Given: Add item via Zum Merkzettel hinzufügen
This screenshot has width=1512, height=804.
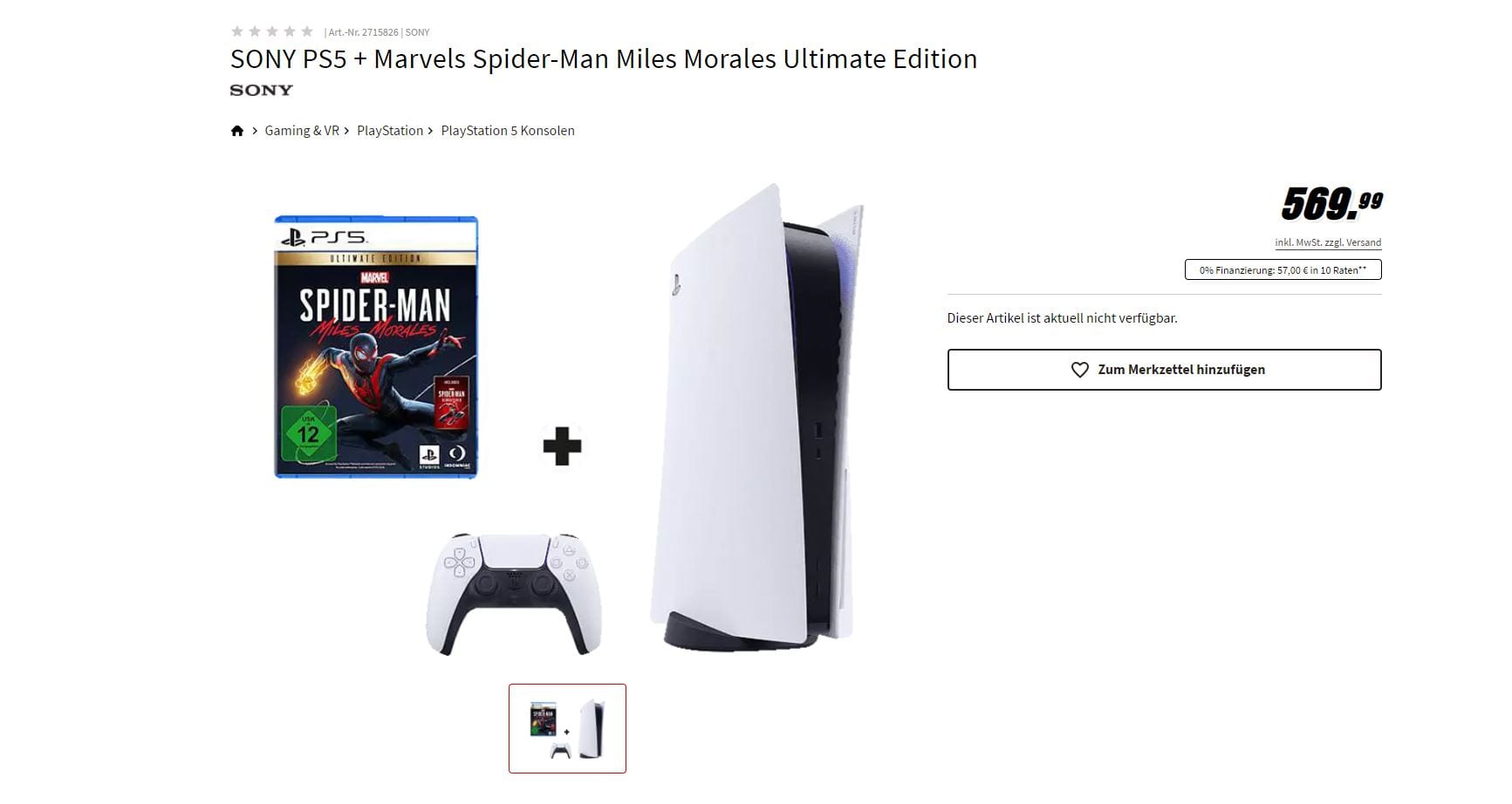Looking at the screenshot, I should pyautogui.click(x=1164, y=370).
